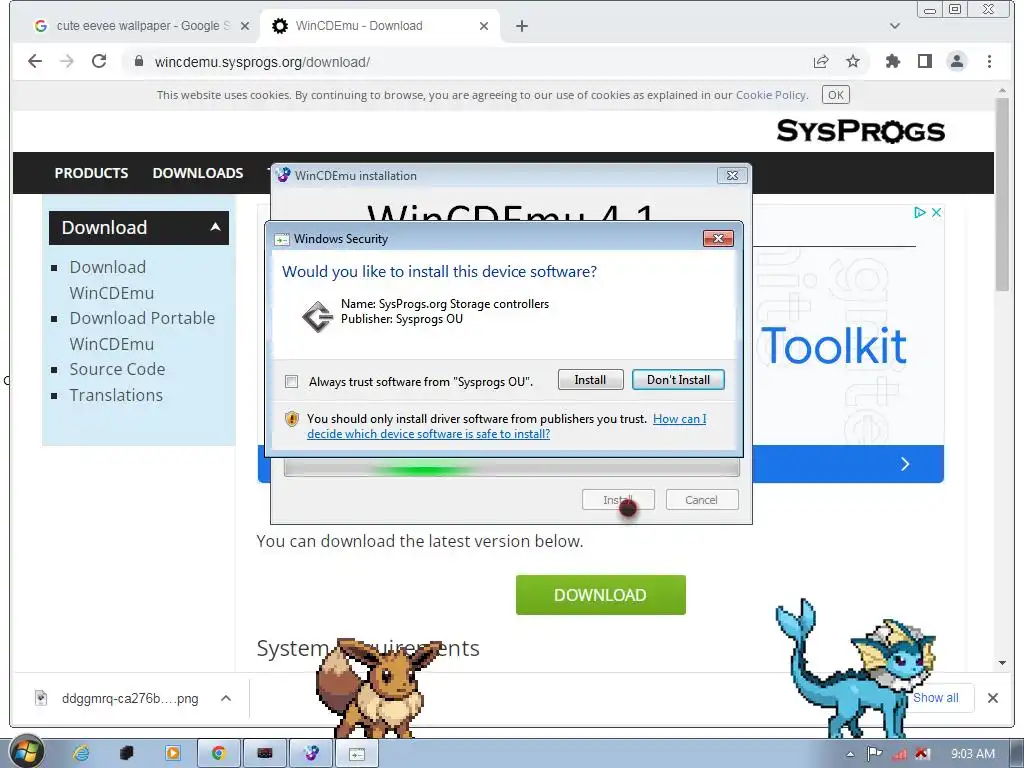Share this page icon
1024x768 pixels.
pos(821,61)
